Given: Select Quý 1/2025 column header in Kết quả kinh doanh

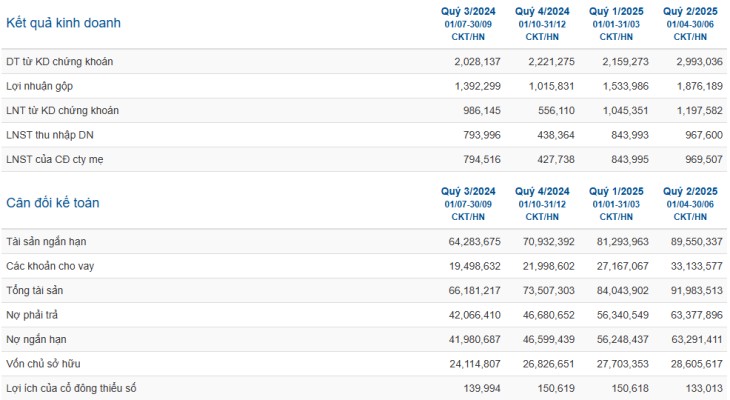Looking at the screenshot, I should [616, 11].
